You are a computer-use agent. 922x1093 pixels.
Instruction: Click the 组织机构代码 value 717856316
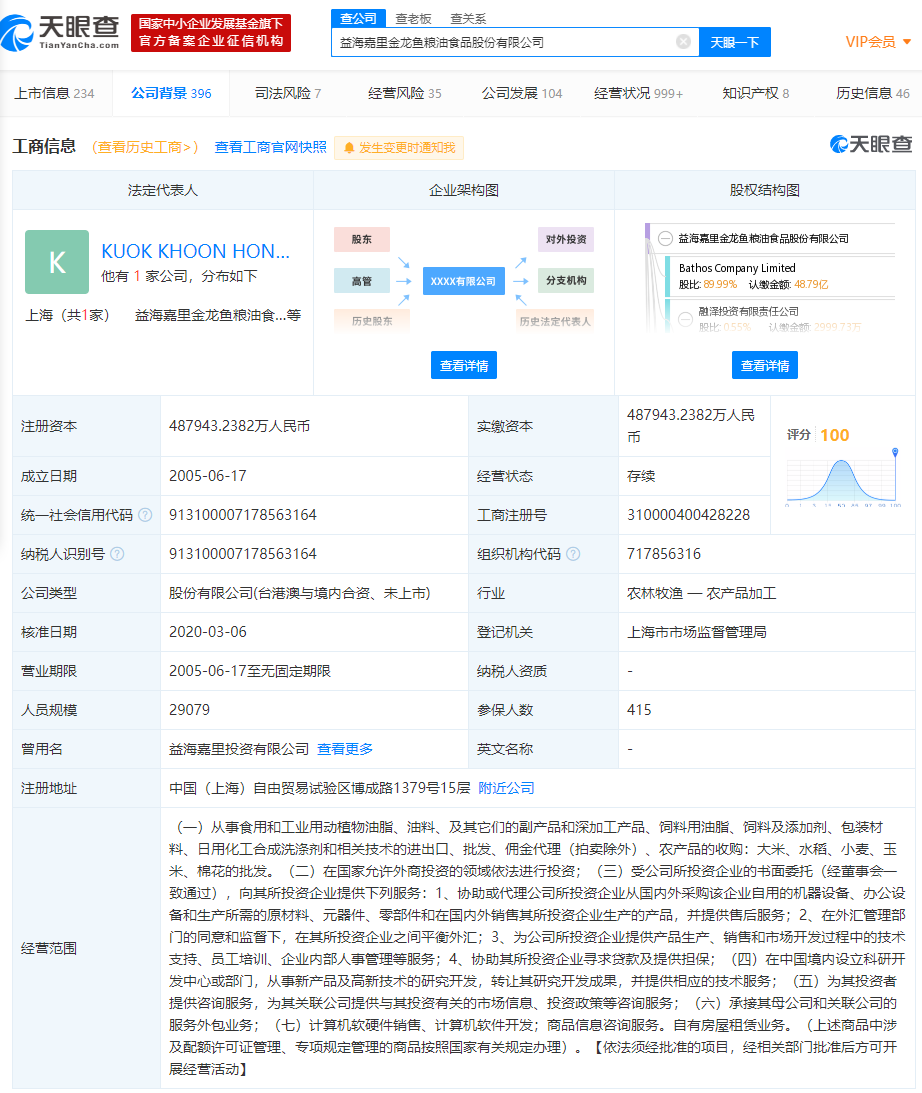(664, 554)
